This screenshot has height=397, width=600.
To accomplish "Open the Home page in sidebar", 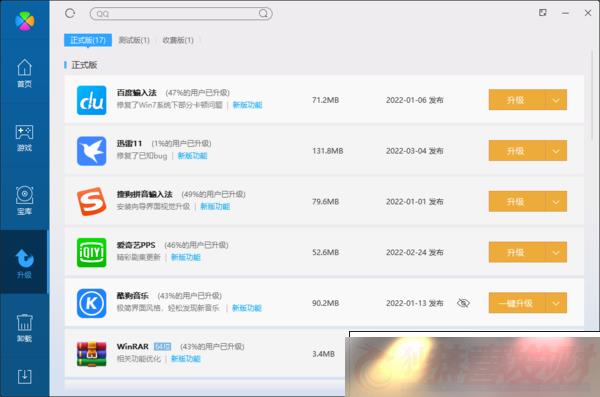I will pyautogui.click(x=24, y=74).
